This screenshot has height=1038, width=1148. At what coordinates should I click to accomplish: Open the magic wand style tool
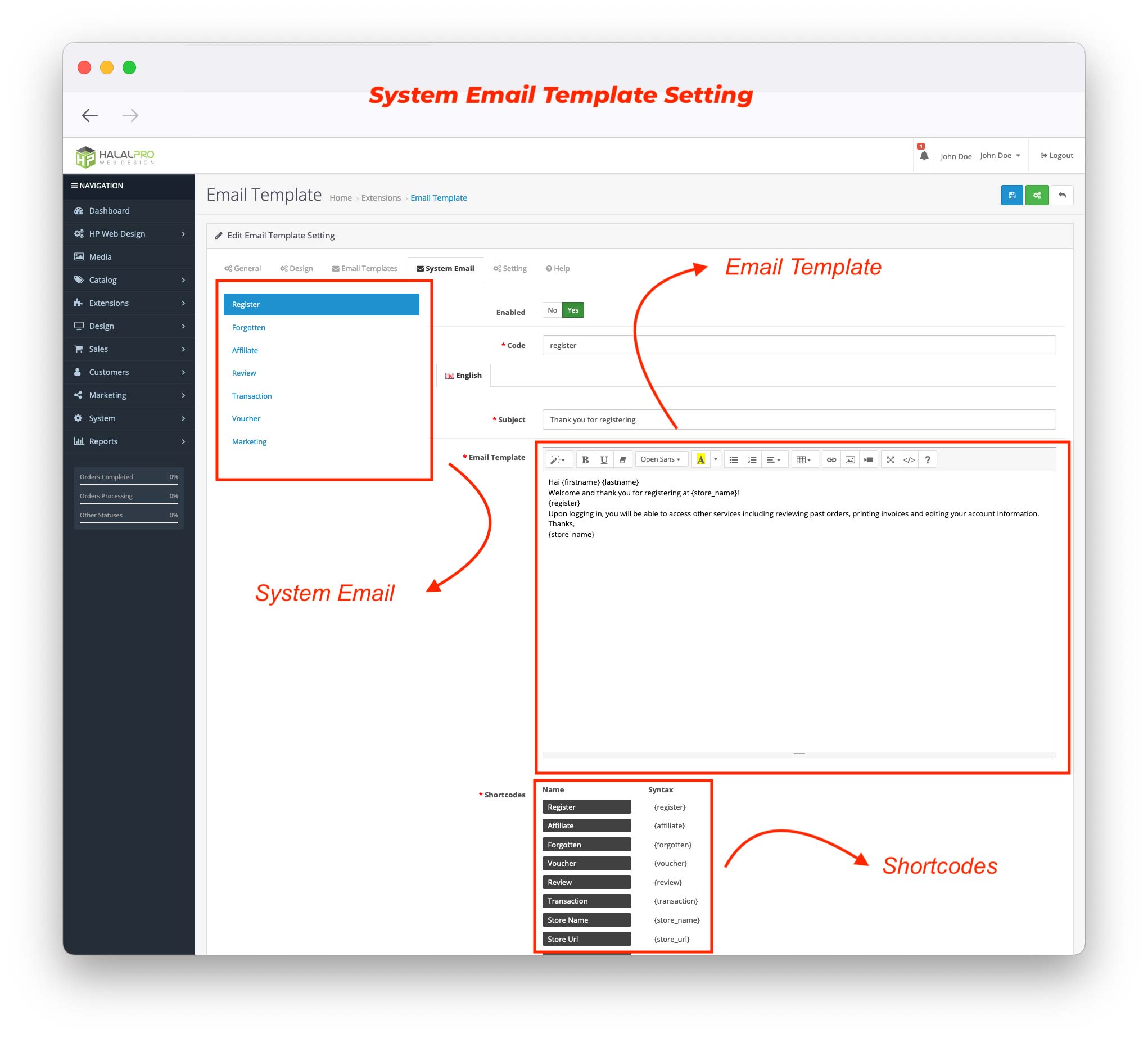tap(558, 460)
